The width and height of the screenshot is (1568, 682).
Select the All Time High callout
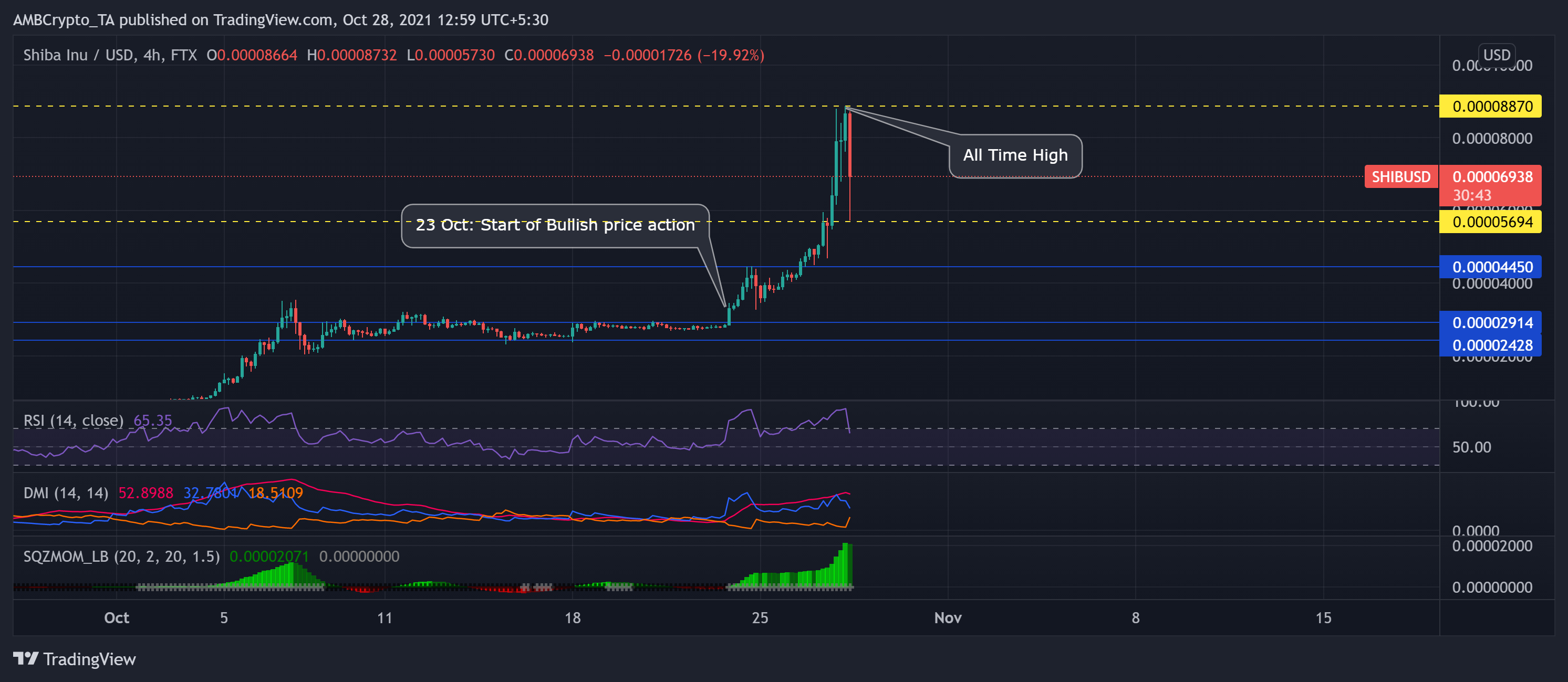coord(1015,156)
